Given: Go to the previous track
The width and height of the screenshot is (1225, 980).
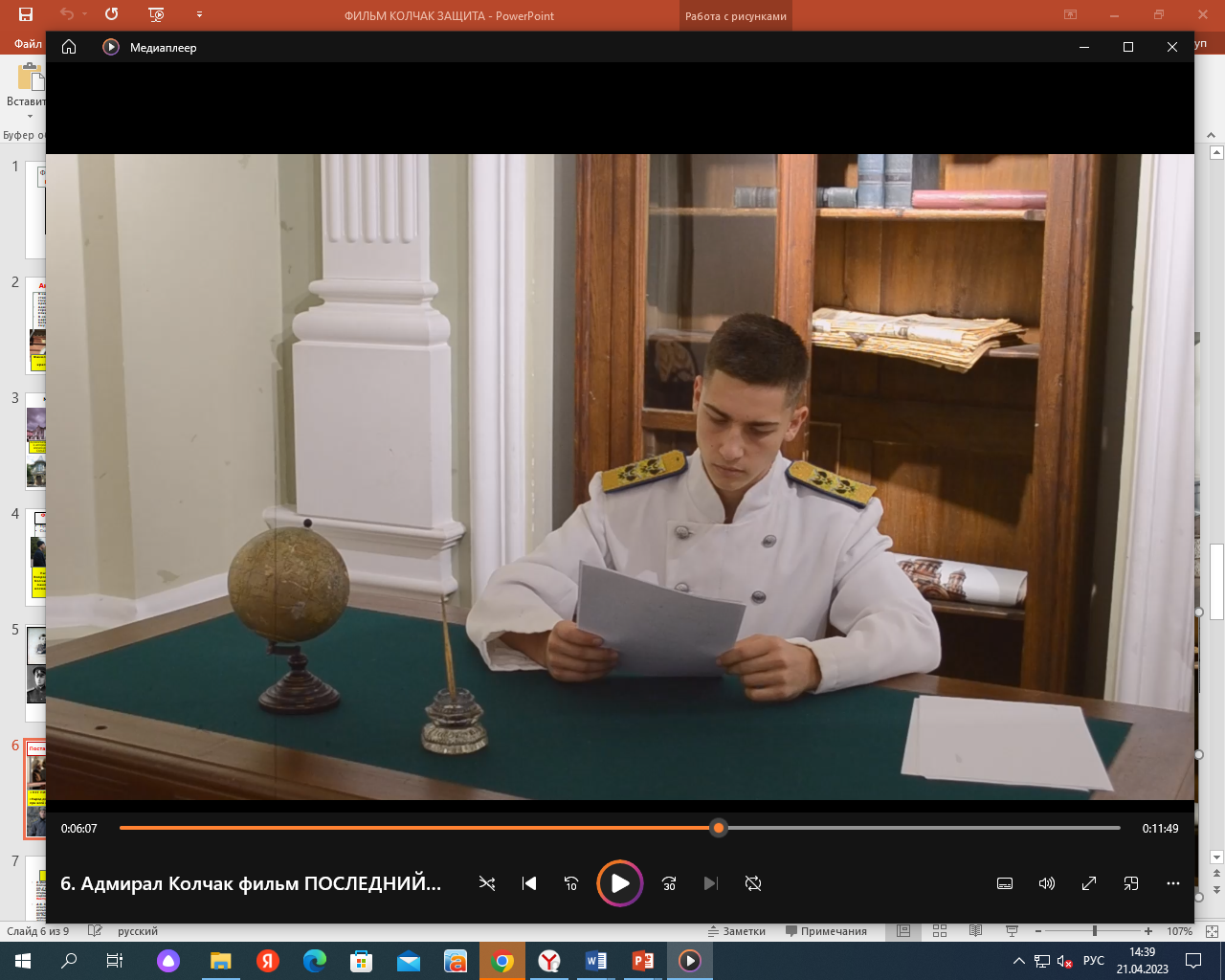Looking at the screenshot, I should pyautogui.click(x=529, y=883).
